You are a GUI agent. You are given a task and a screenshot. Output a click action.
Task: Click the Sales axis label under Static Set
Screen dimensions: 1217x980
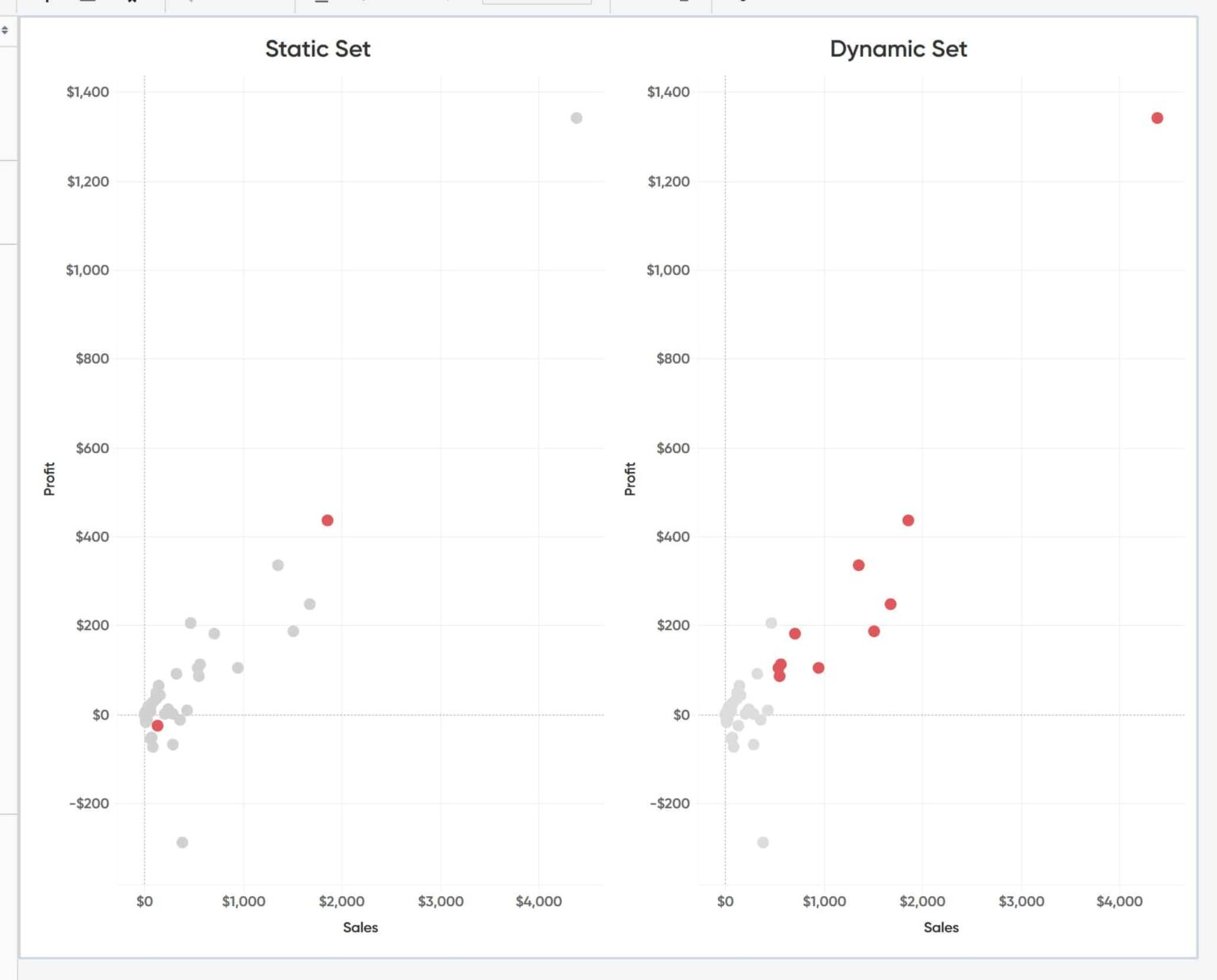(361, 927)
